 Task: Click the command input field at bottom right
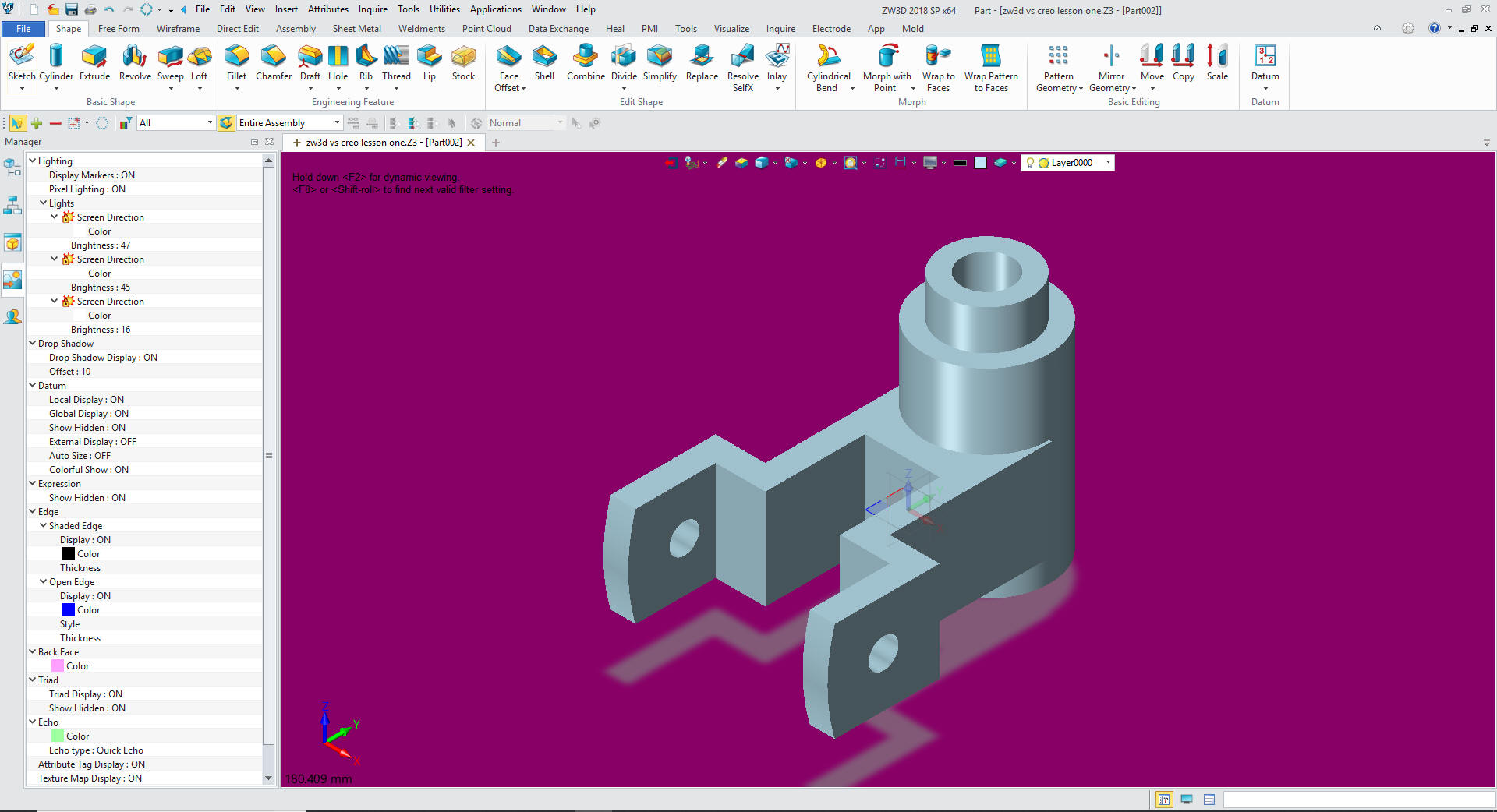pyautogui.click(x=1357, y=800)
